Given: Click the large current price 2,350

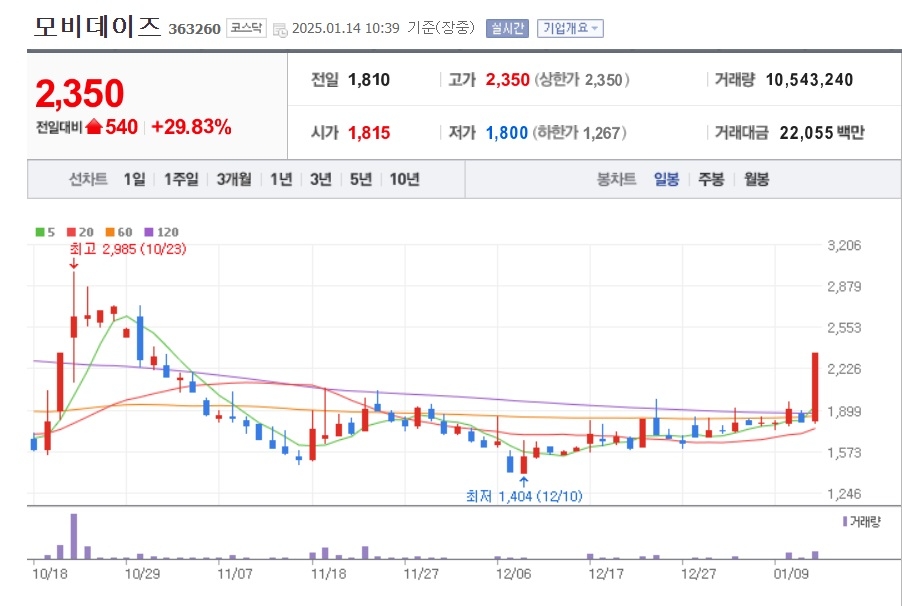Looking at the screenshot, I should [79, 93].
